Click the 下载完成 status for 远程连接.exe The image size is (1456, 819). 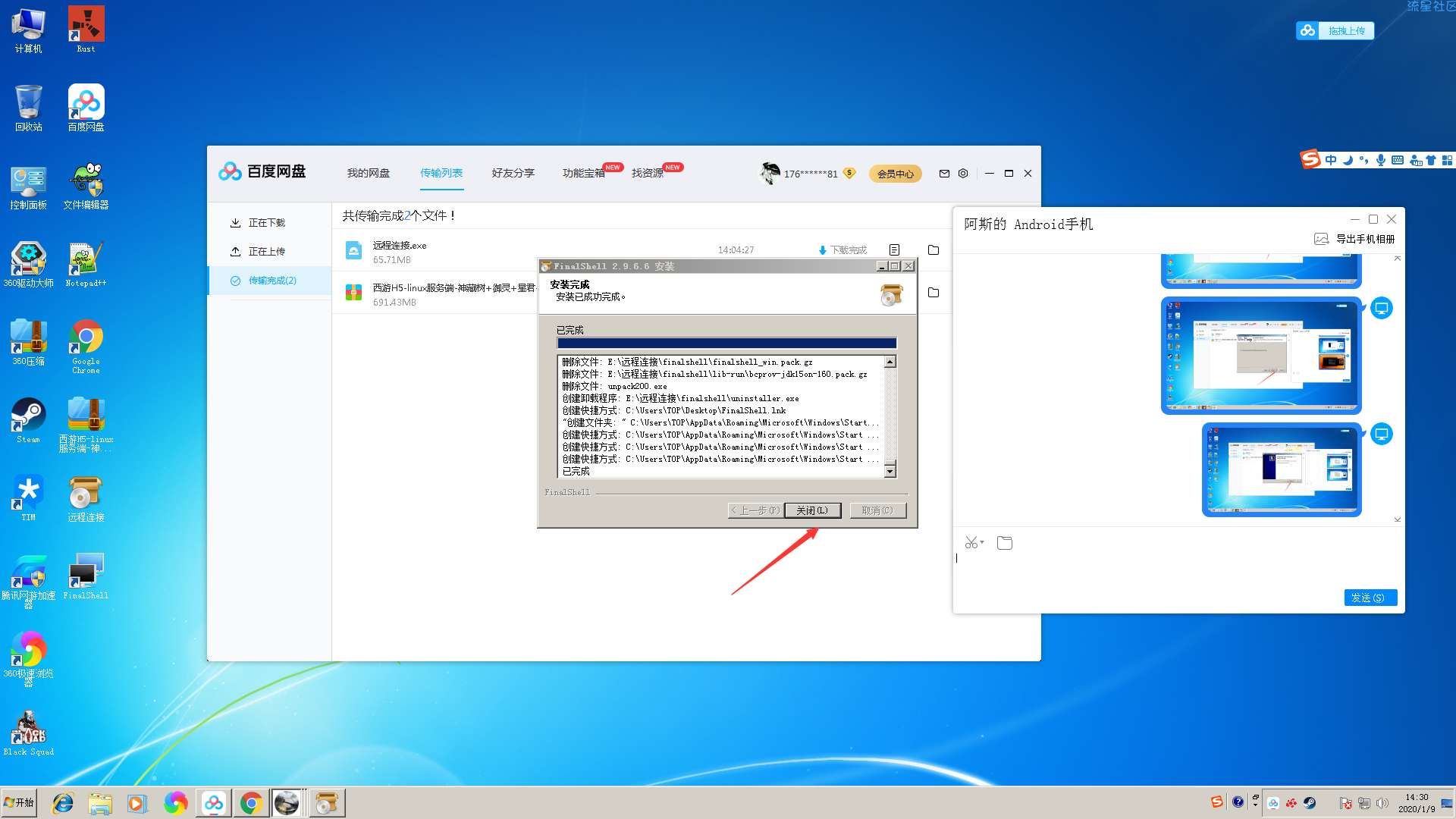tap(843, 250)
